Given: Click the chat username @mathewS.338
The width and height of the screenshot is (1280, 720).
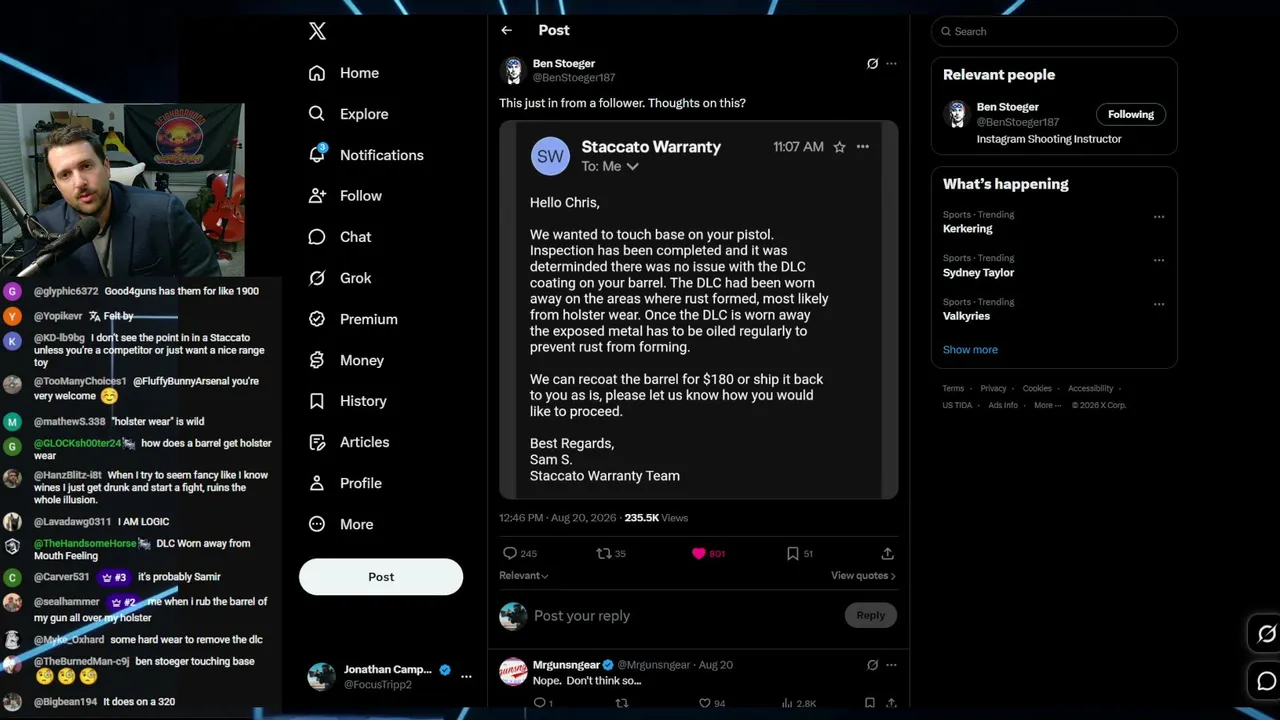Looking at the screenshot, I should [69, 422].
